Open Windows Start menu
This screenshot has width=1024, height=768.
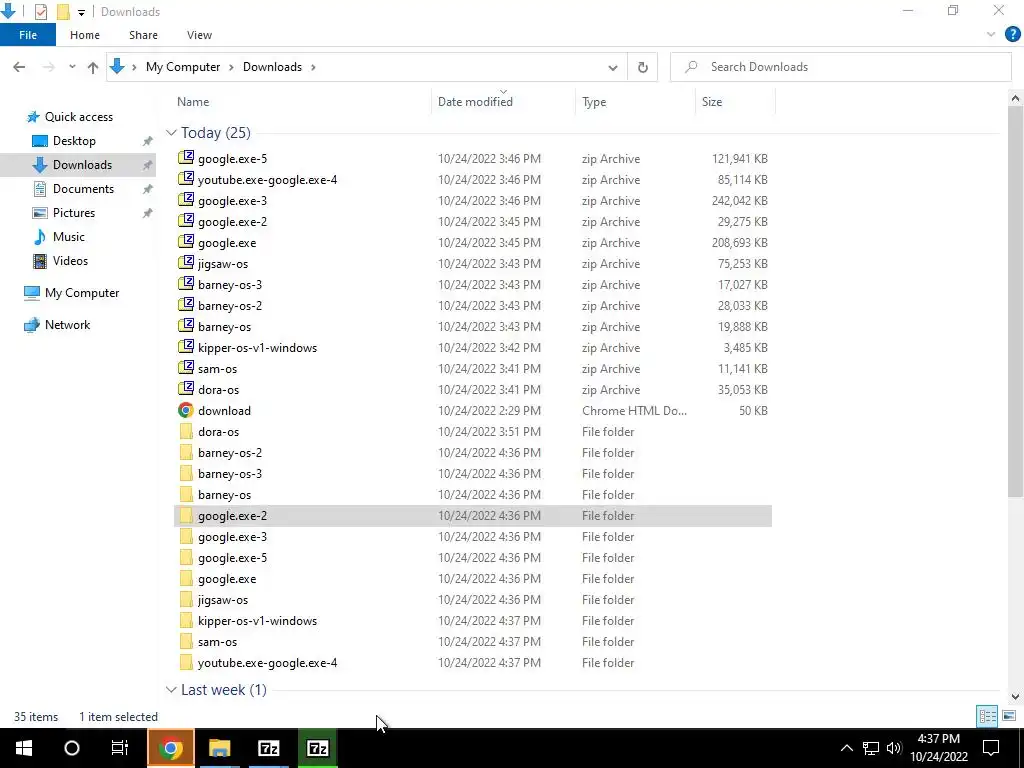24,748
